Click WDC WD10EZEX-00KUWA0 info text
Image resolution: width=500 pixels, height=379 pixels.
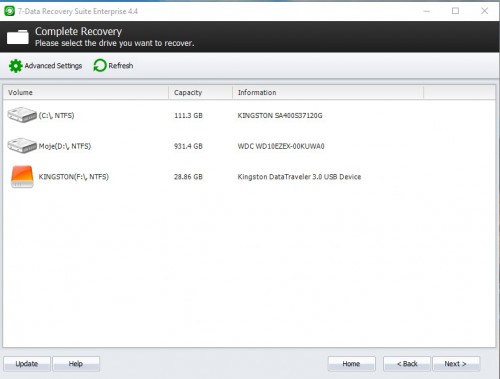pos(281,146)
